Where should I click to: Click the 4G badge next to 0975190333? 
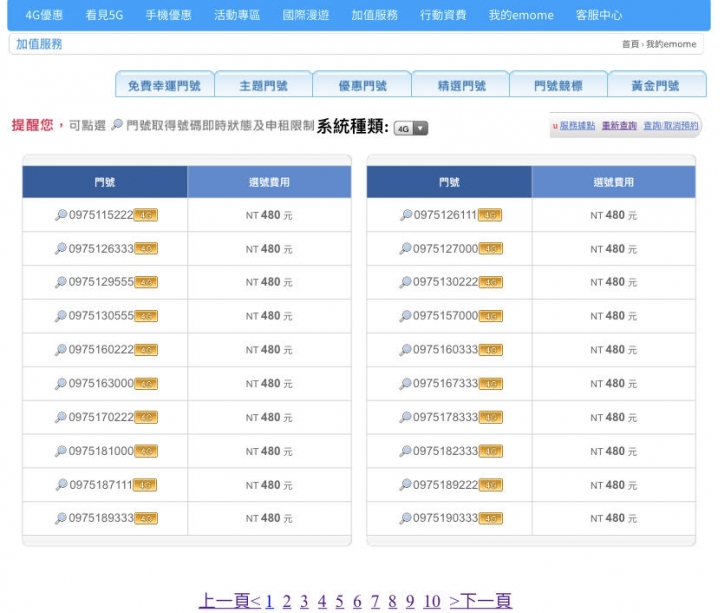491,518
